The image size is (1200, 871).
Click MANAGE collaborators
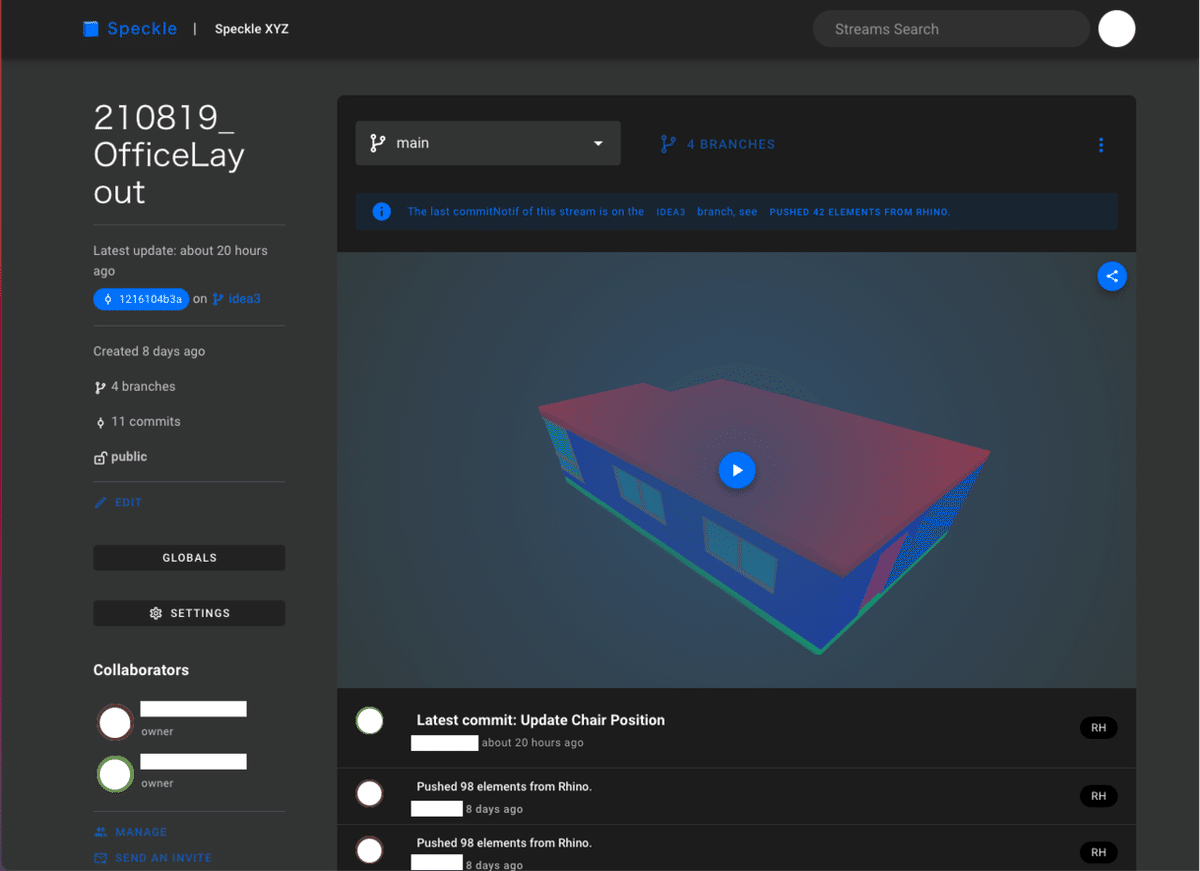click(x=131, y=832)
